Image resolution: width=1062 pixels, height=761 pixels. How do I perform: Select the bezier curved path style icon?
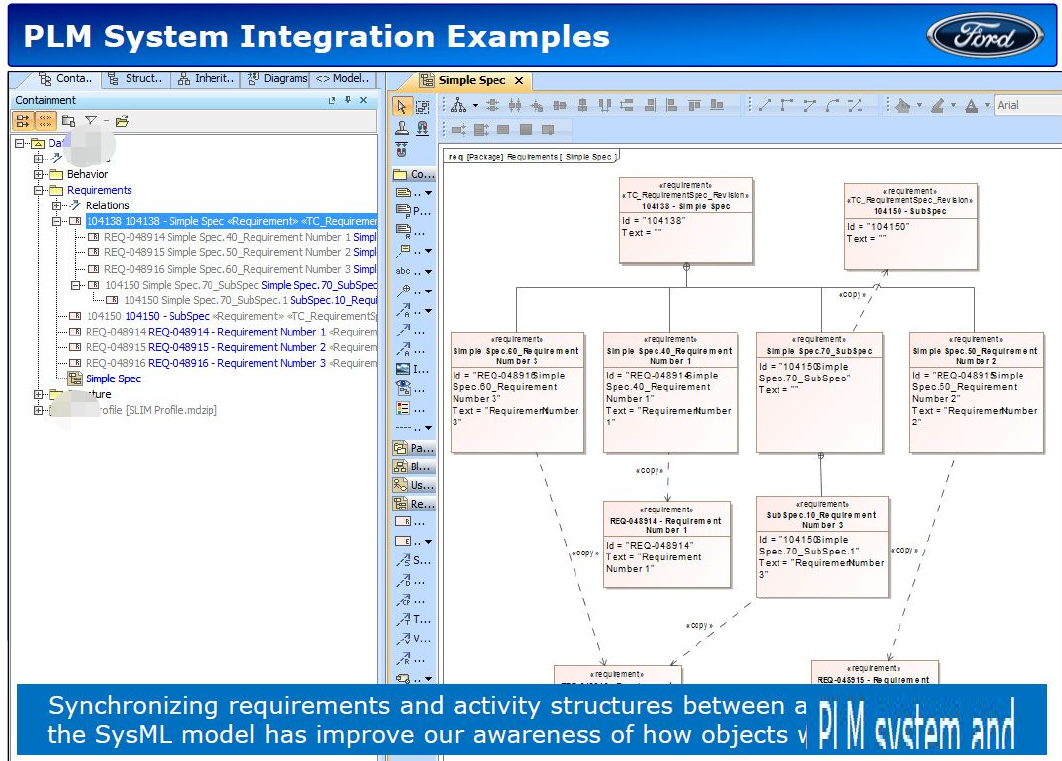(x=832, y=105)
